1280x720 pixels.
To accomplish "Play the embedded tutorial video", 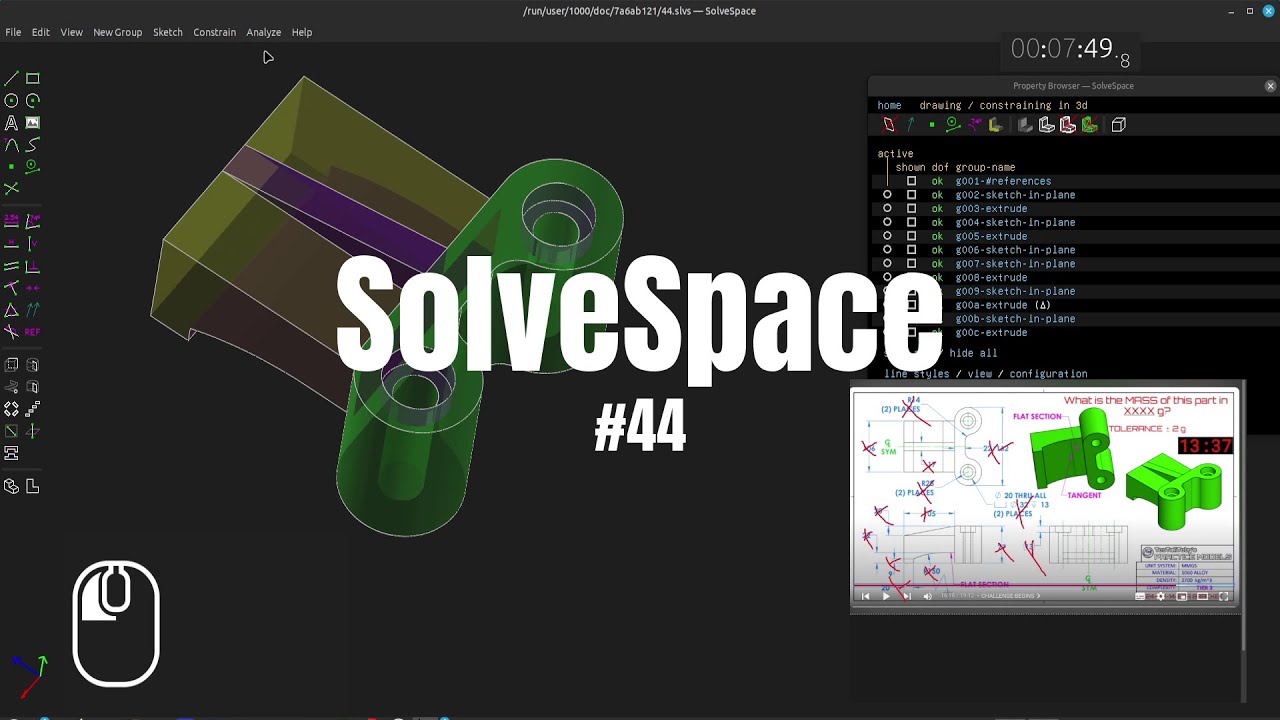I will 886,596.
